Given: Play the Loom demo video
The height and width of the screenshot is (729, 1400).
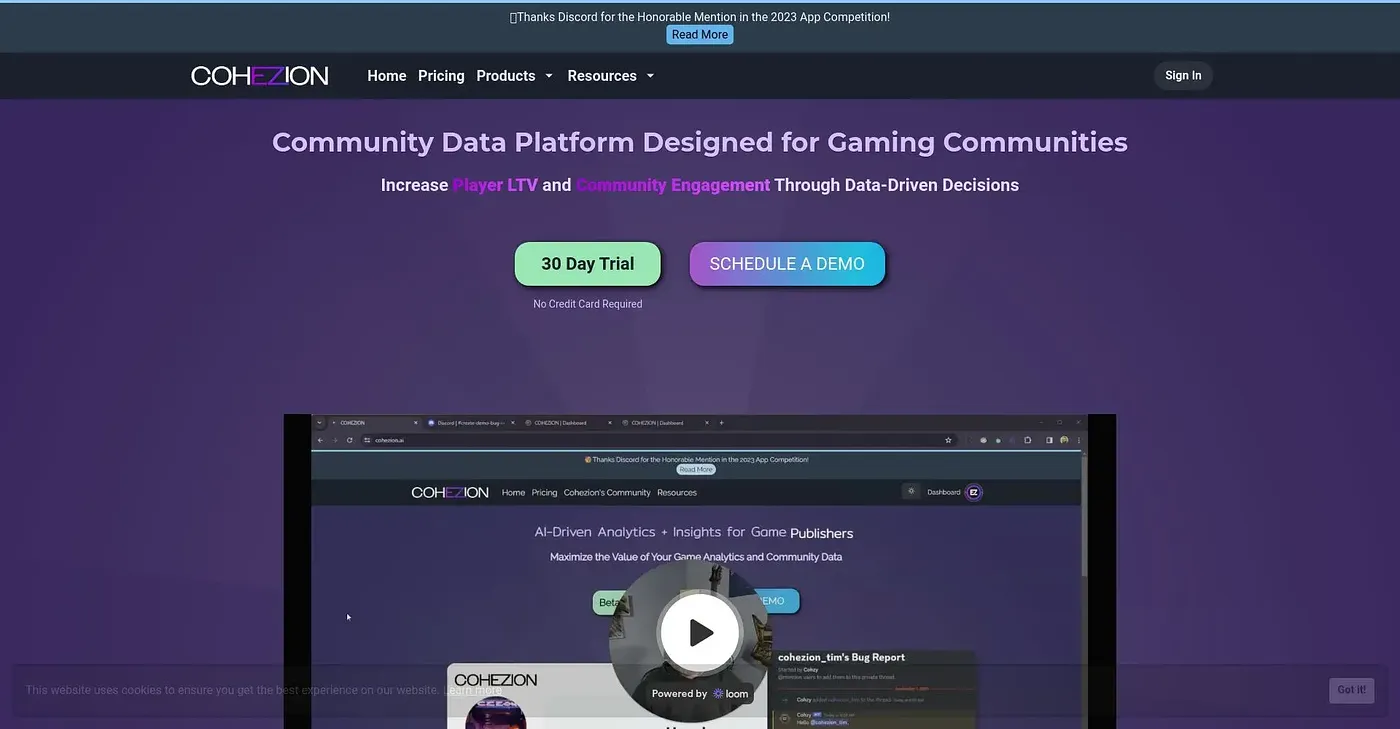Looking at the screenshot, I should pyautogui.click(x=700, y=632).
